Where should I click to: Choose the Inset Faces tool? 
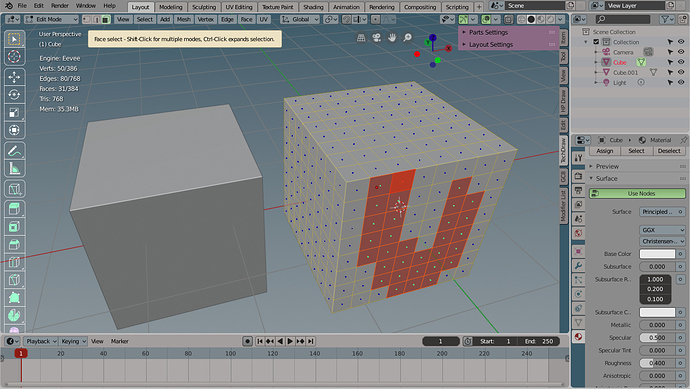pyautogui.click(x=14, y=227)
